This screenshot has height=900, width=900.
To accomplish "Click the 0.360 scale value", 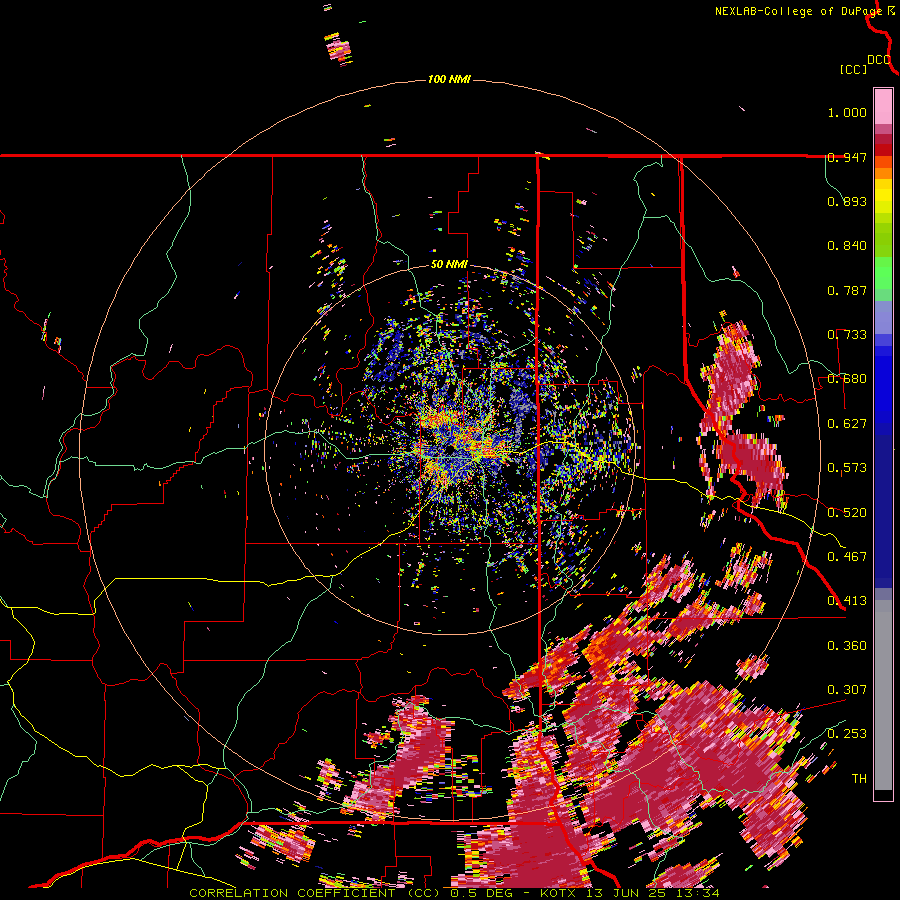I will click(847, 646).
